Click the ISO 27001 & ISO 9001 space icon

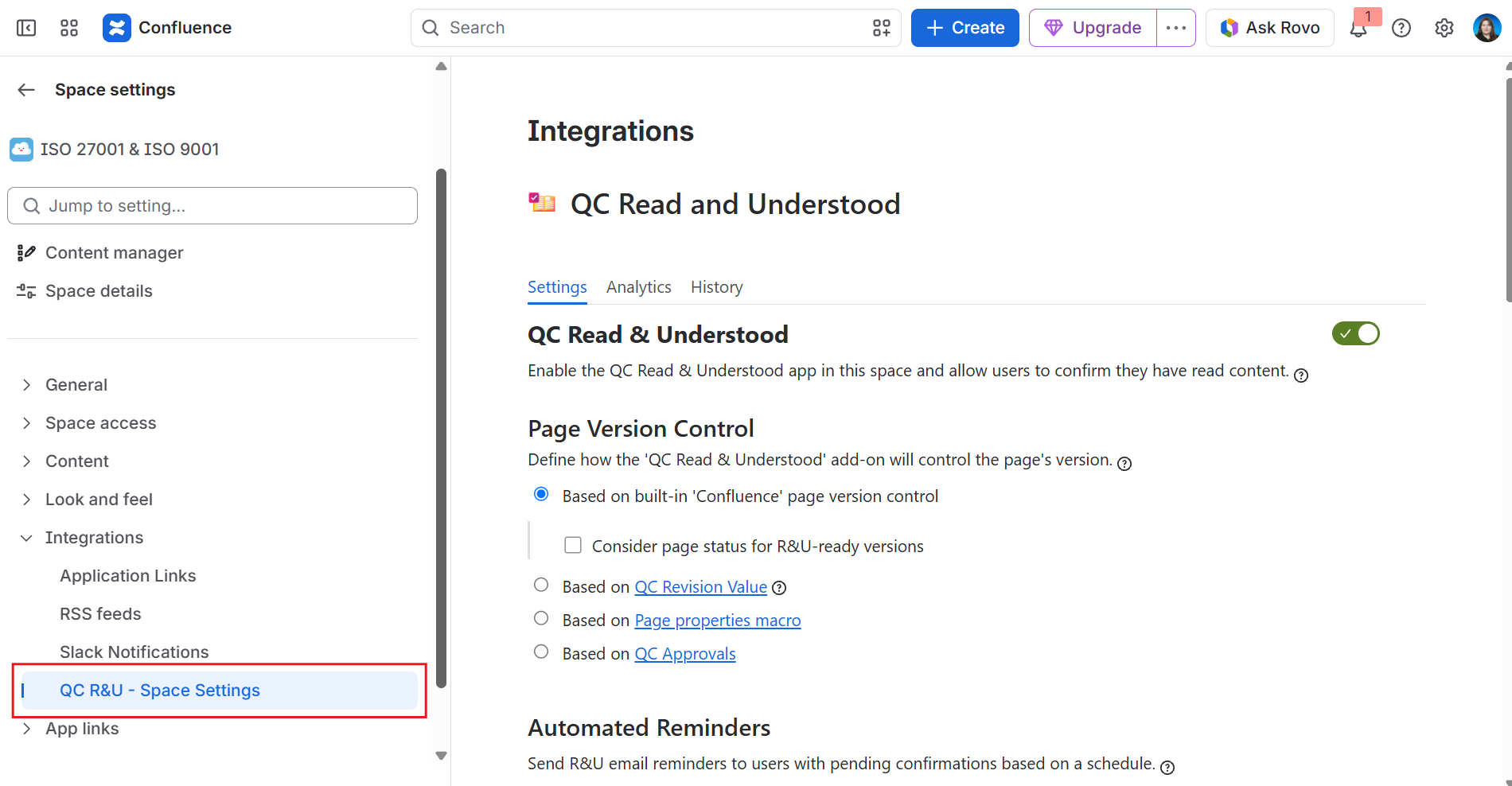[x=21, y=149]
